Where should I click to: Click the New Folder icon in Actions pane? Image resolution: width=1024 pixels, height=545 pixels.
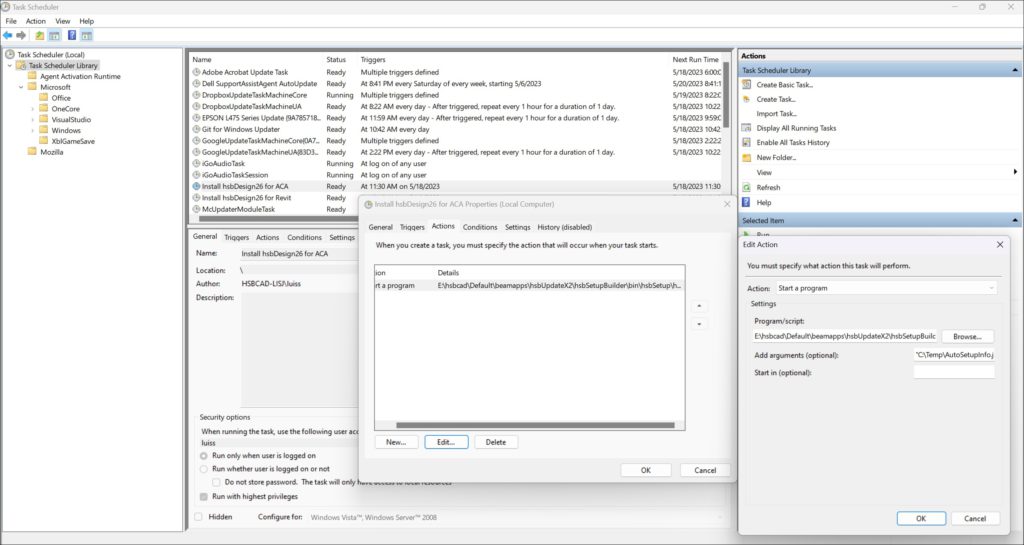tap(746, 157)
